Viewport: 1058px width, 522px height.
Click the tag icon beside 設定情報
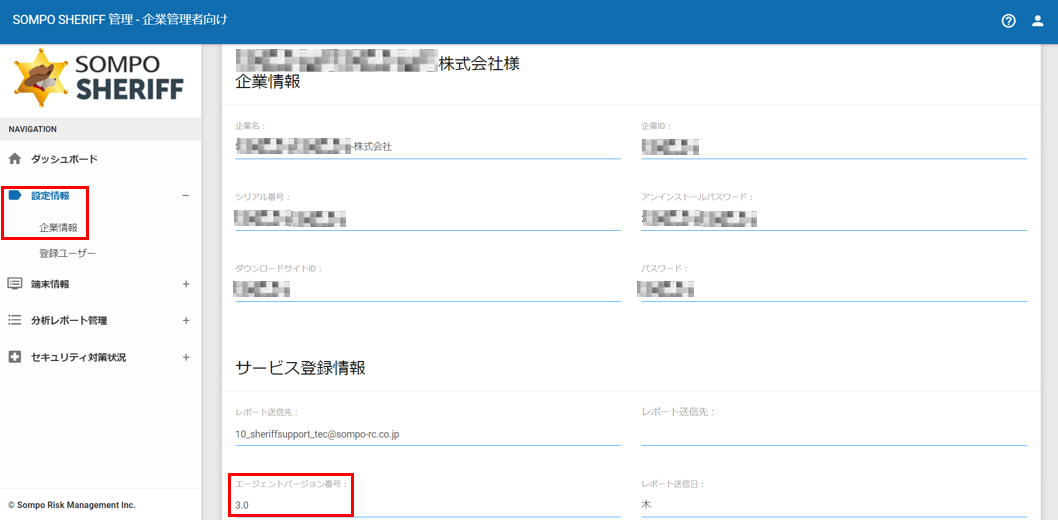pyautogui.click(x=15, y=196)
